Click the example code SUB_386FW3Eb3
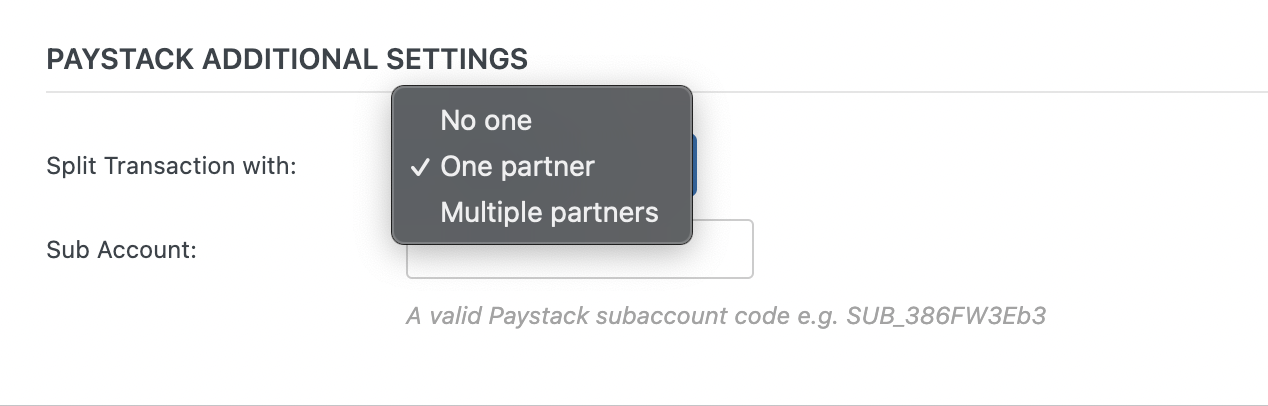The height and width of the screenshot is (406, 1268). click(x=946, y=316)
